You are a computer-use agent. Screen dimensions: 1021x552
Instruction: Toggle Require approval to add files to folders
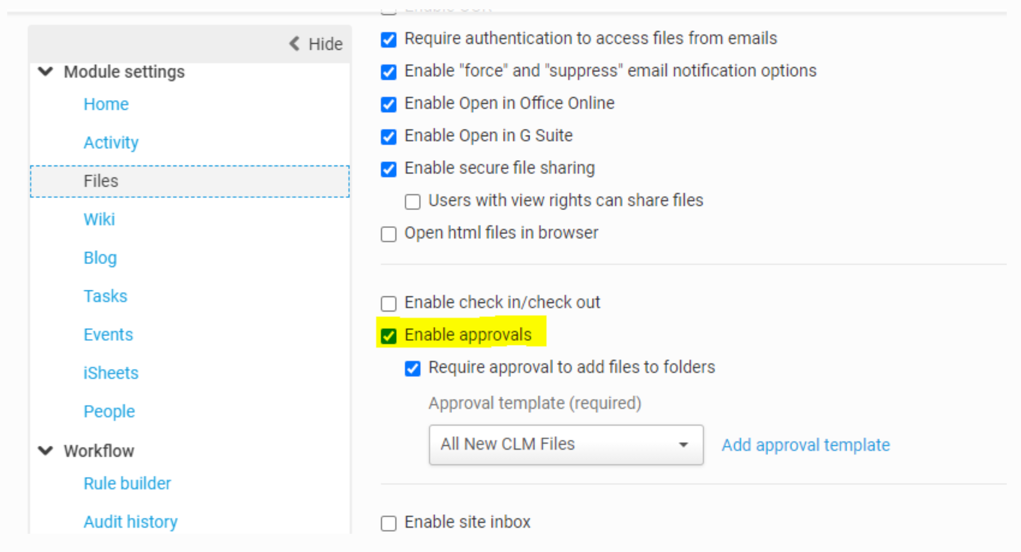(413, 368)
